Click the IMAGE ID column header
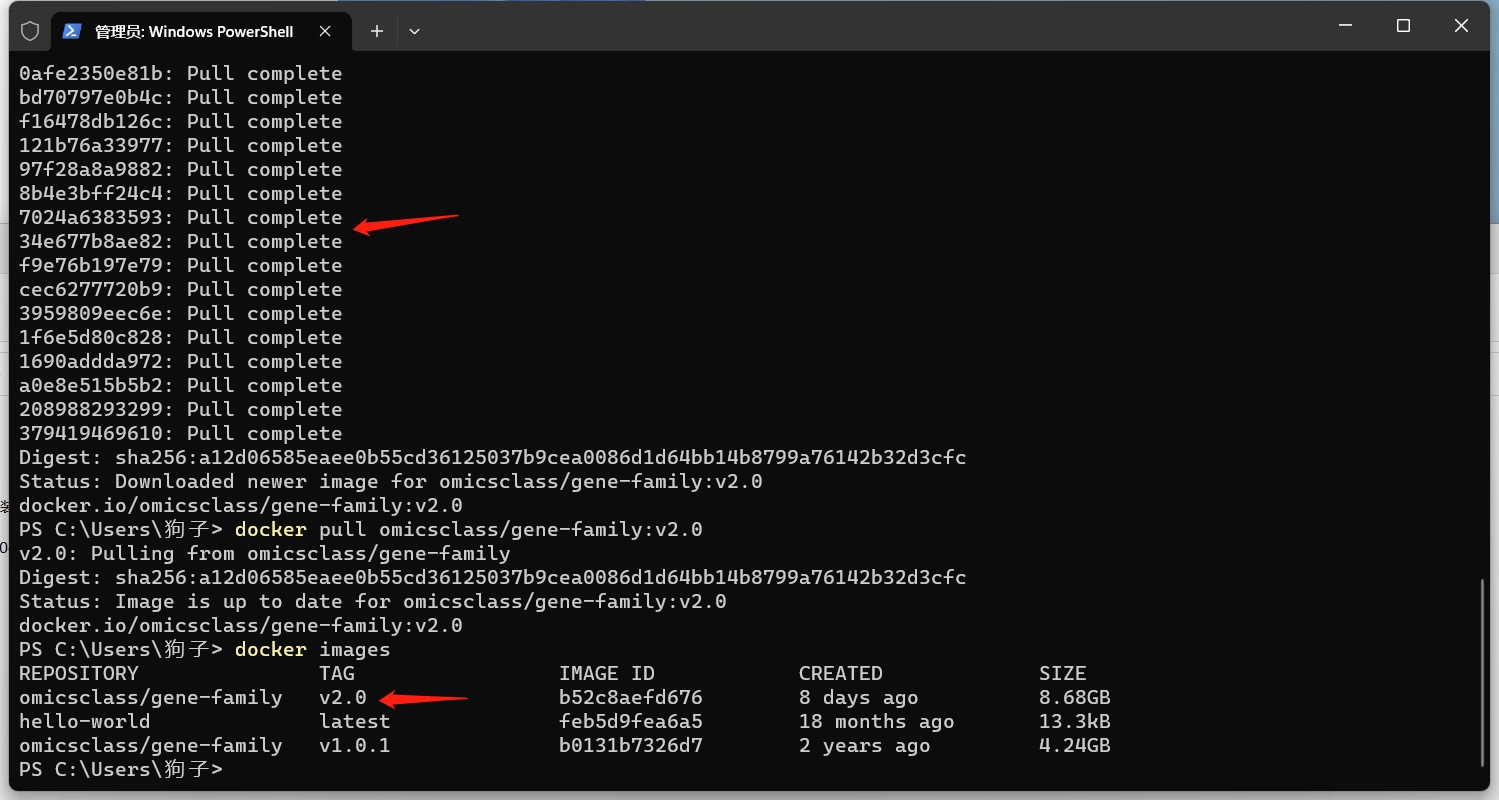This screenshot has width=1499, height=800. click(x=607, y=674)
